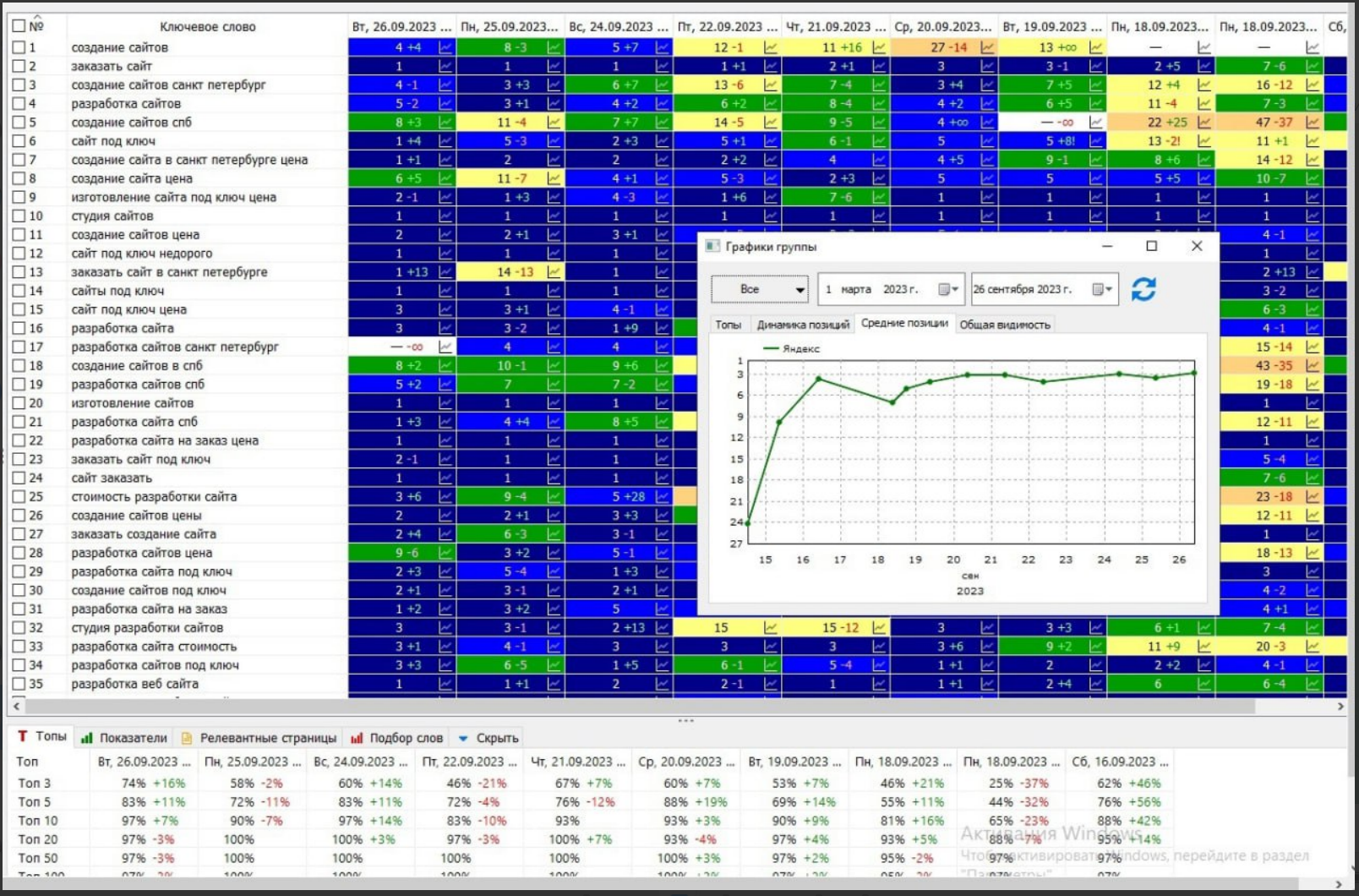Open chart icon for разработка веб сайта on 19.09.2023

pos(1096,684)
